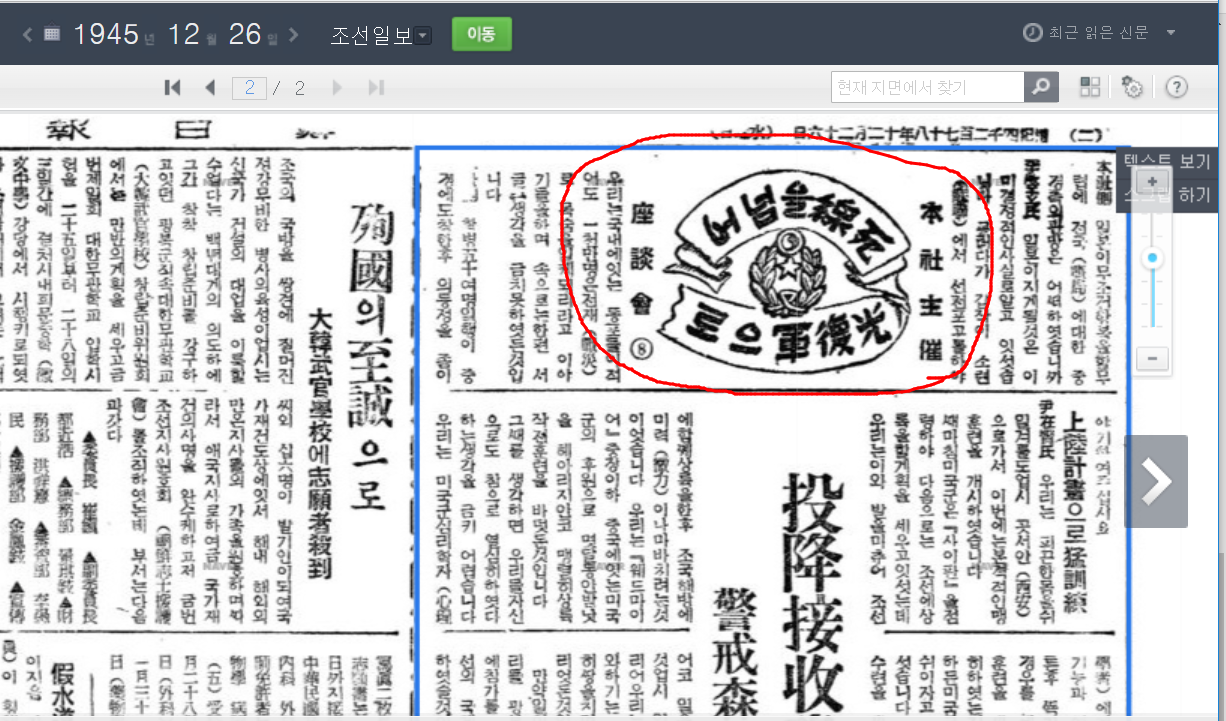The height and width of the screenshot is (721, 1226).
Task: Select the year 1945 field
Action: (106, 34)
